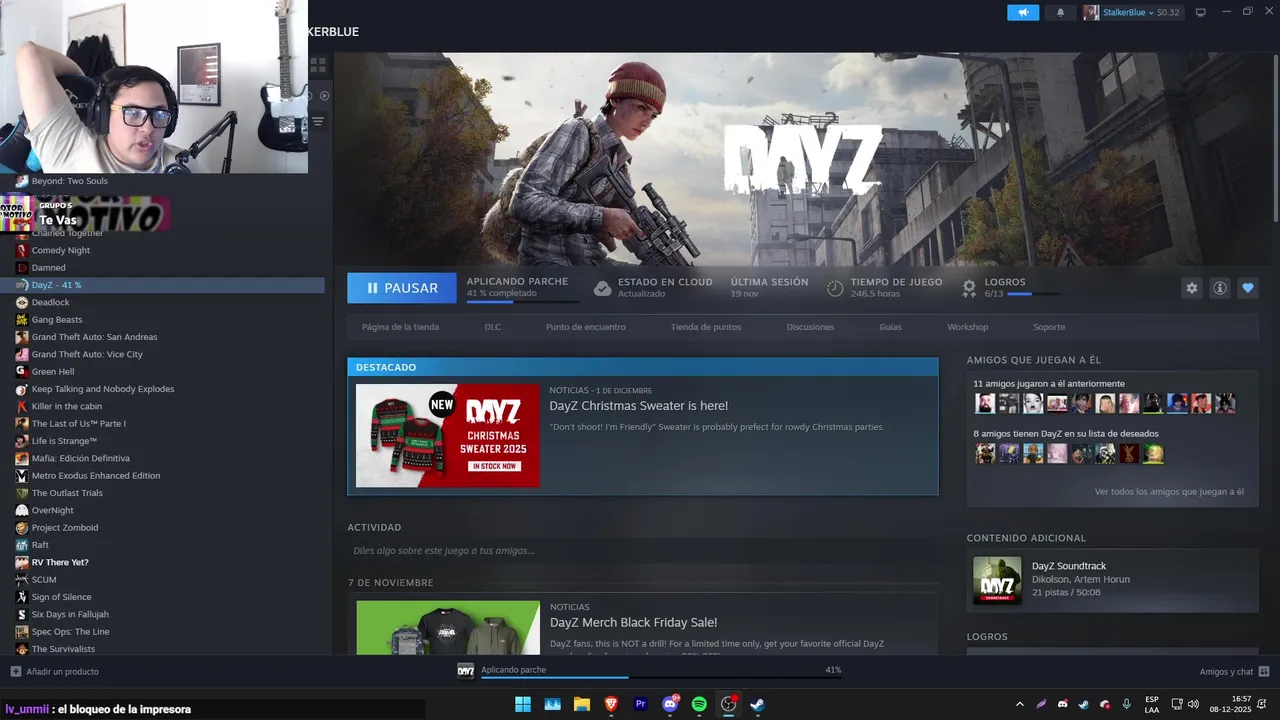This screenshot has width=1280, height=720.
Task: Click the patch progress bar under Aplicando Parche
Action: [523, 301]
